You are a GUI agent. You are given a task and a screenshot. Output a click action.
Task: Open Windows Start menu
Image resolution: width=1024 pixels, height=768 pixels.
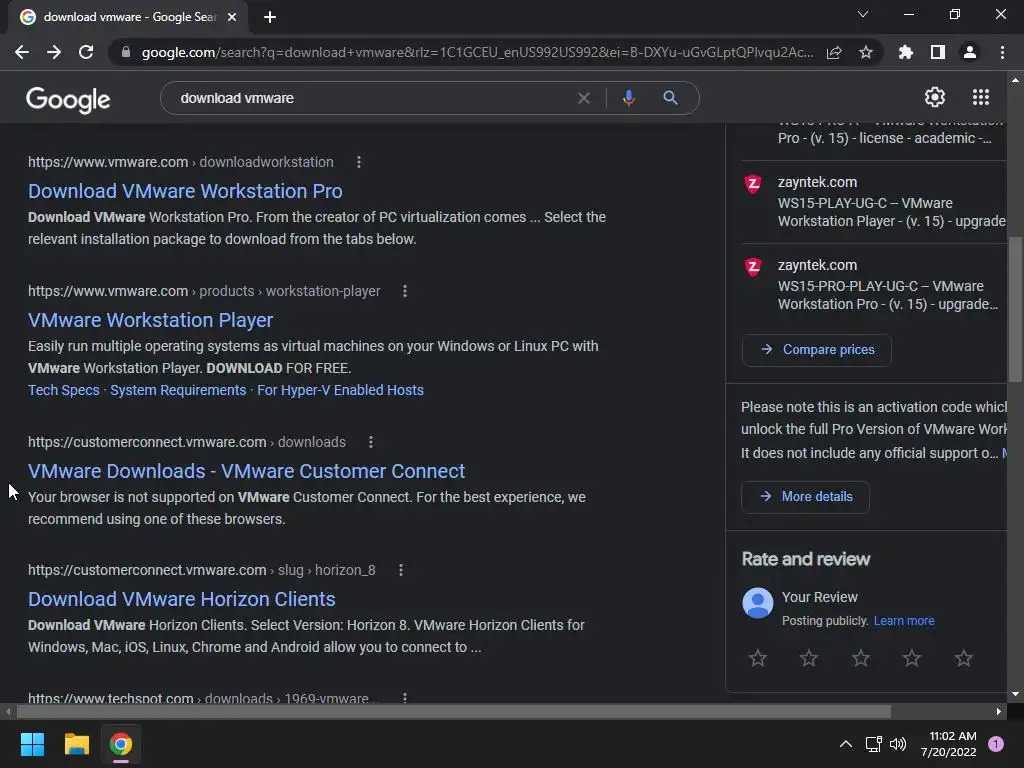(x=32, y=744)
